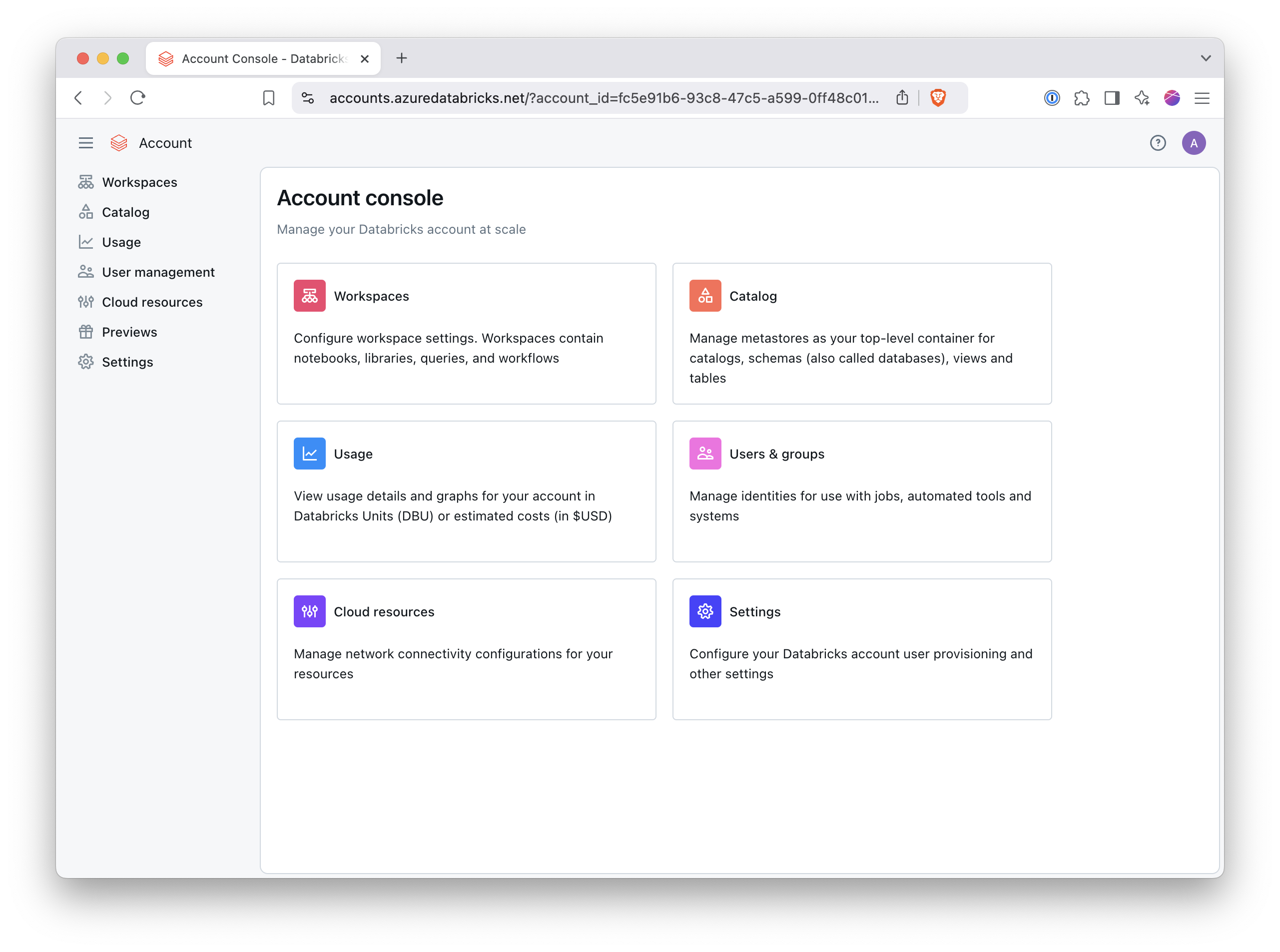Open the help question mark icon
Image resolution: width=1280 pixels, height=952 pixels.
pos(1157,143)
